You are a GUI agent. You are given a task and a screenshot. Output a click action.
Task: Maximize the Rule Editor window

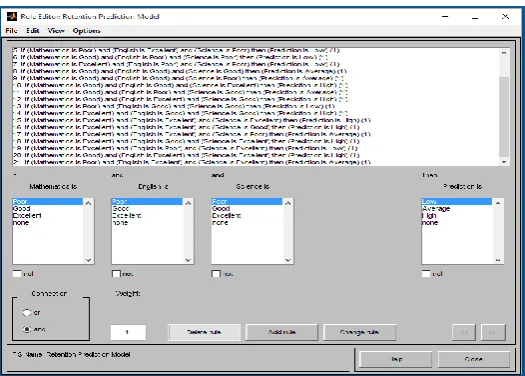(x=475, y=16)
